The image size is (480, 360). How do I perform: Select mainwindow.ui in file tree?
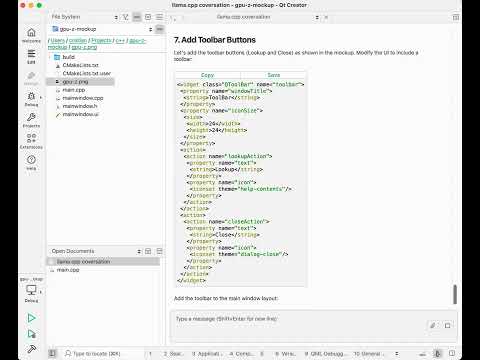(x=81, y=114)
